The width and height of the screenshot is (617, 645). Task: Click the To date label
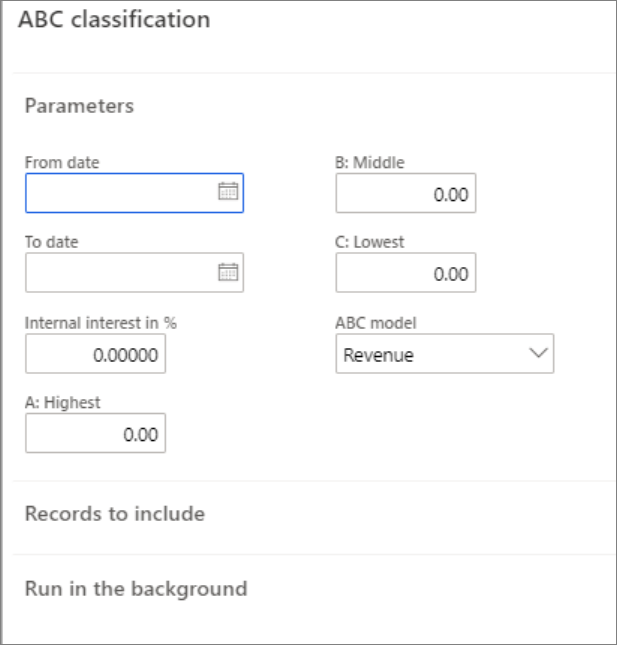(51, 242)
